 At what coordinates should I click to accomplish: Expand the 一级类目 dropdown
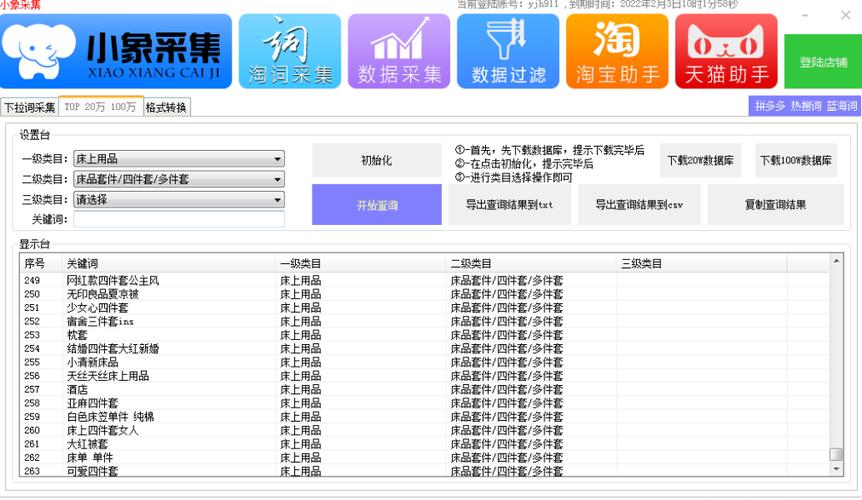click(179, 159)
